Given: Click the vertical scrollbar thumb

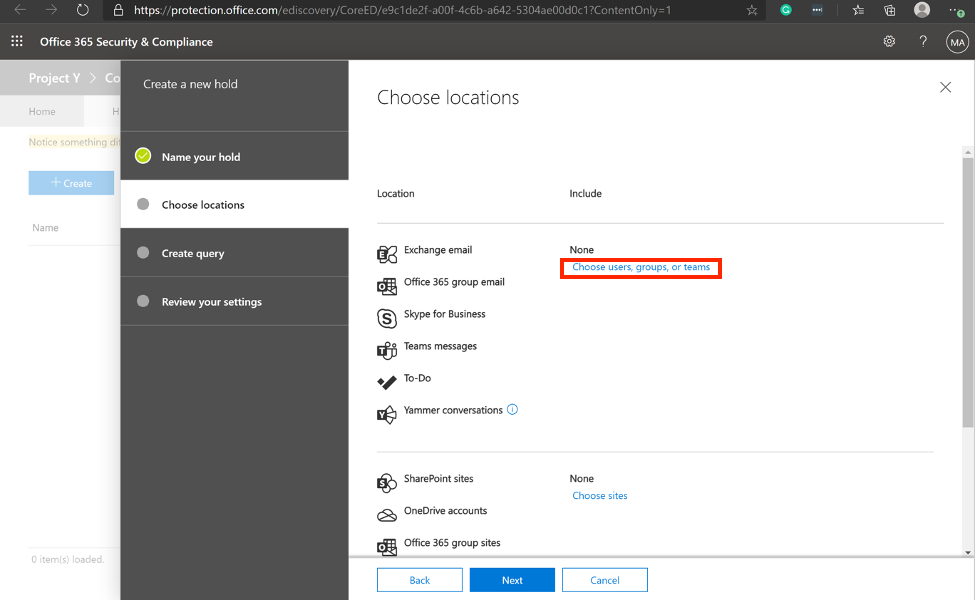Looking at the screenshot, I should (968, 293).
